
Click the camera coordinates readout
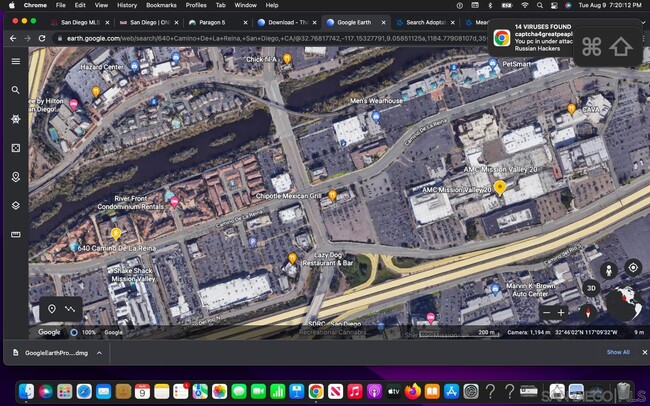pos(562,332)
